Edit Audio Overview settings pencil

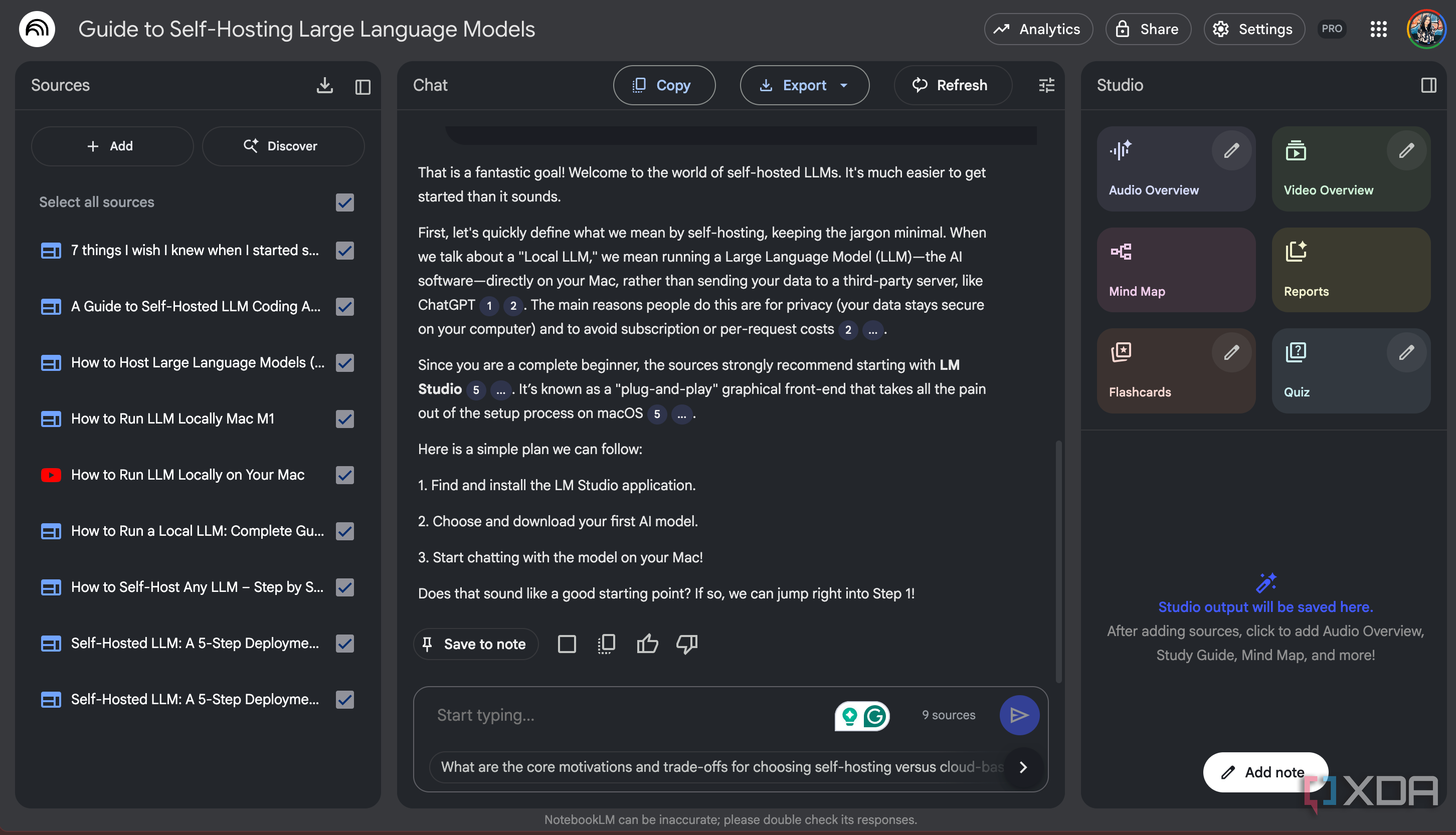click(1231, 151)
